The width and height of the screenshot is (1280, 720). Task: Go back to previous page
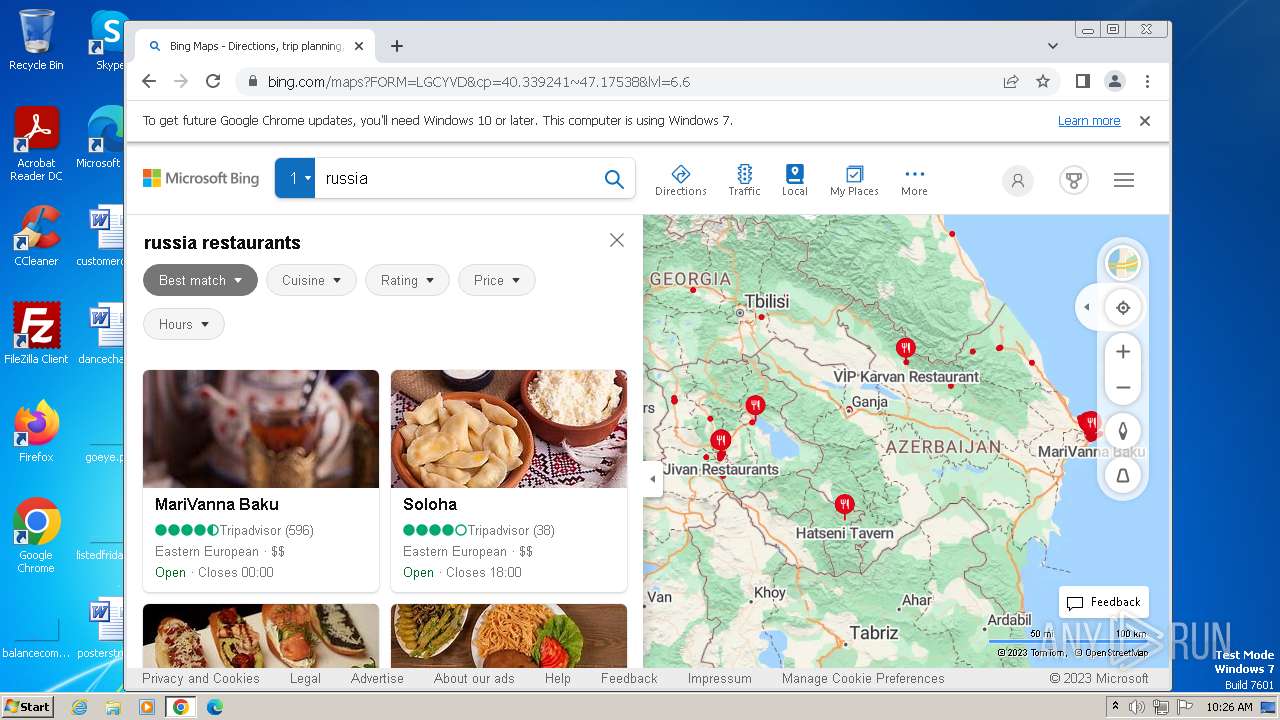pos(149,82)
